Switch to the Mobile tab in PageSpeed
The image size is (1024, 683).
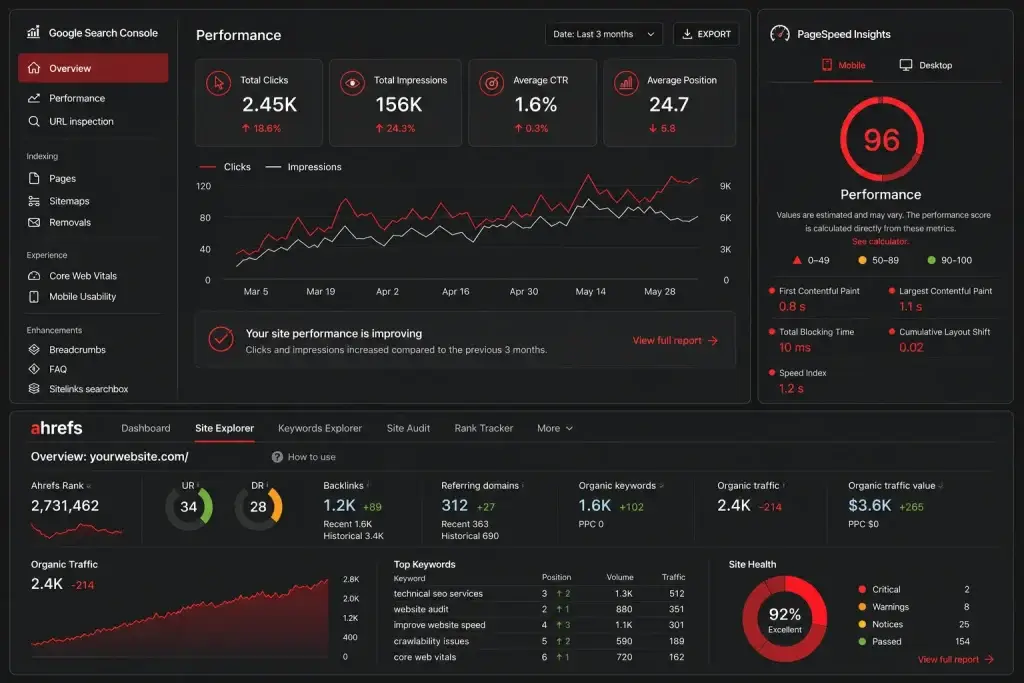[843, 65]
